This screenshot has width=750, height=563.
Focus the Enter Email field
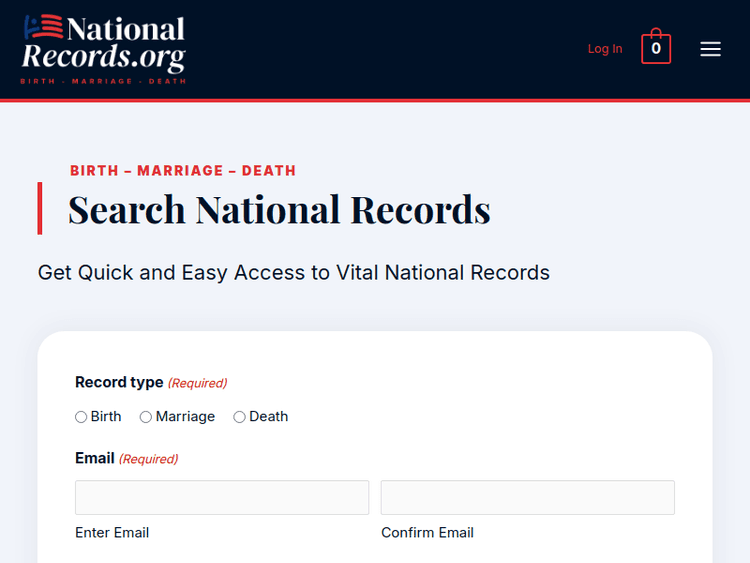coord(222,497)
